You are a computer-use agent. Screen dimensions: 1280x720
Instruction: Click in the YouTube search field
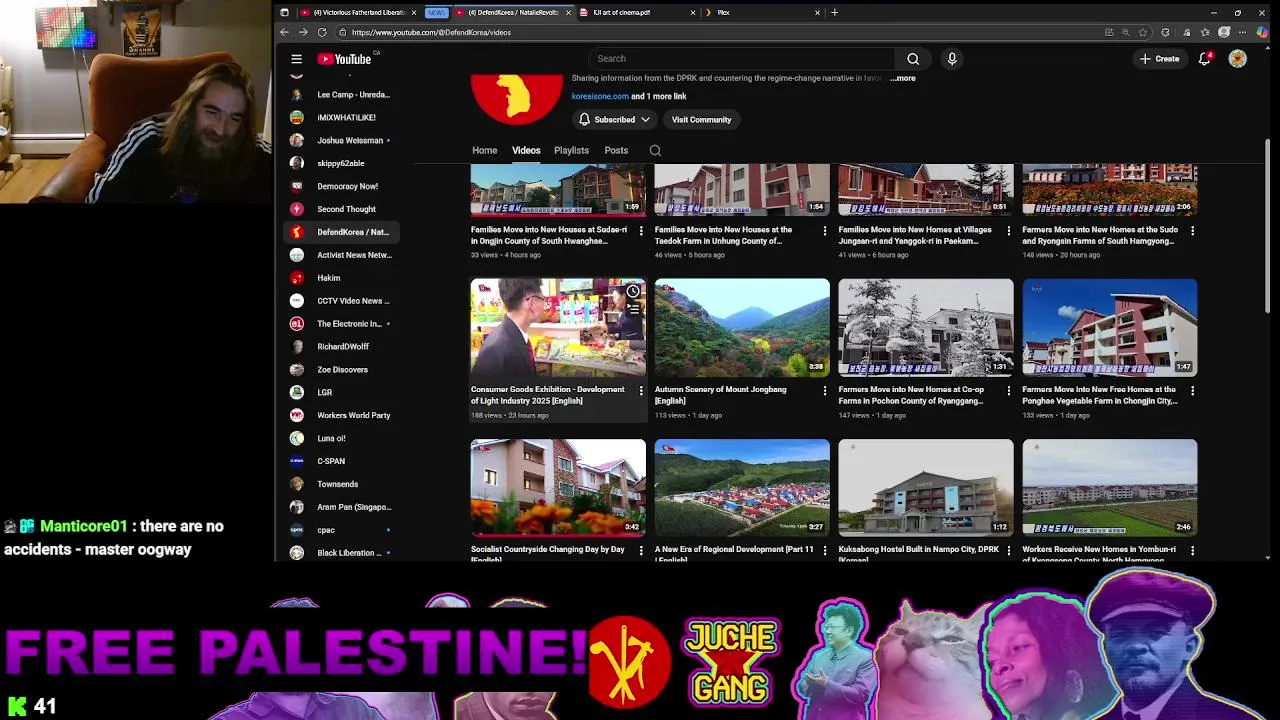(x=742, y=59)
